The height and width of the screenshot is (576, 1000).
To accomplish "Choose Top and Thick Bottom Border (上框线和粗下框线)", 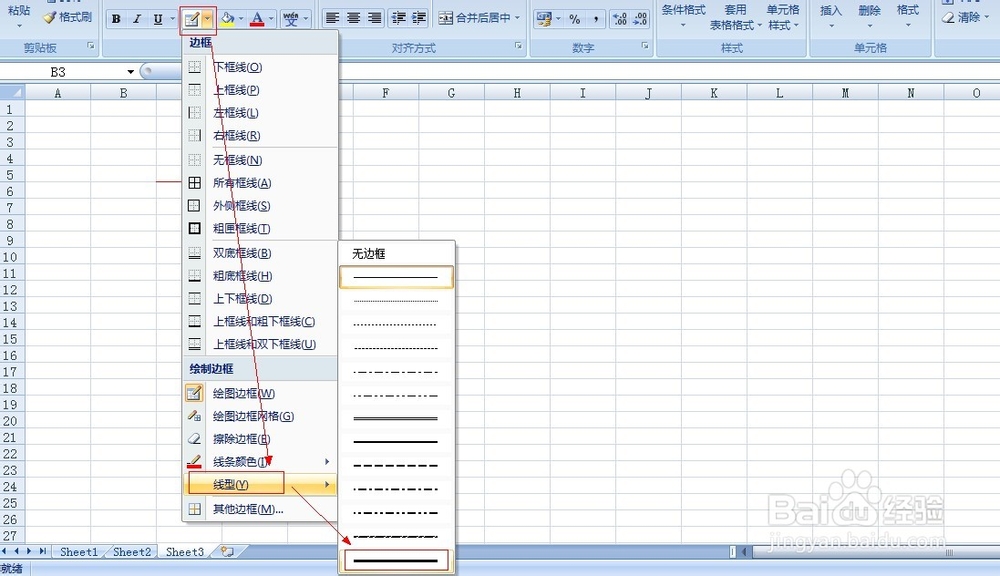I will tap(260, 321).
